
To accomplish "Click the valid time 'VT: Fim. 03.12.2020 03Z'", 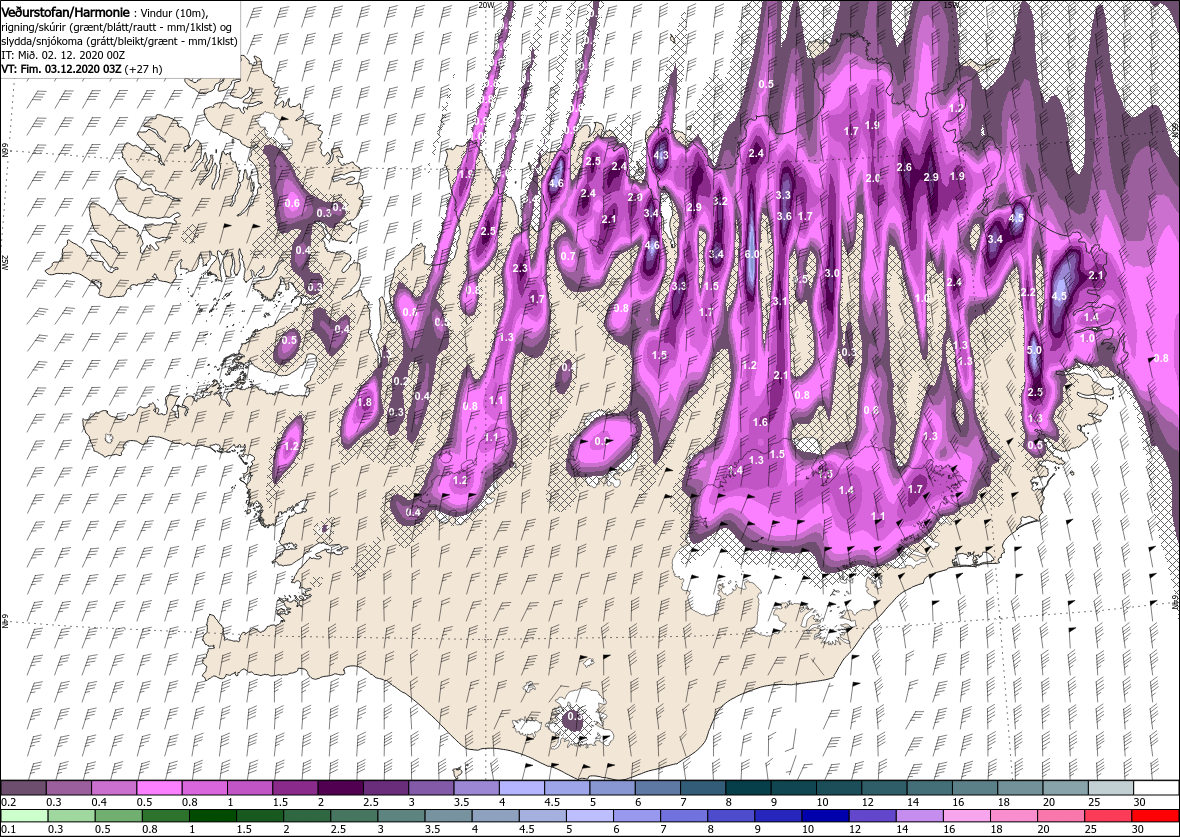I will pyautogui.click(x=62, y=68).
